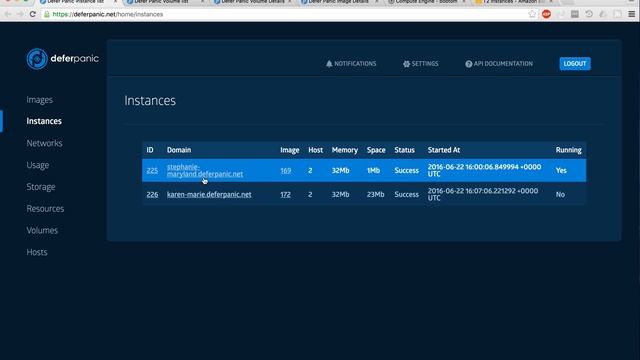Click the 23Mb space value

point(376,195)
